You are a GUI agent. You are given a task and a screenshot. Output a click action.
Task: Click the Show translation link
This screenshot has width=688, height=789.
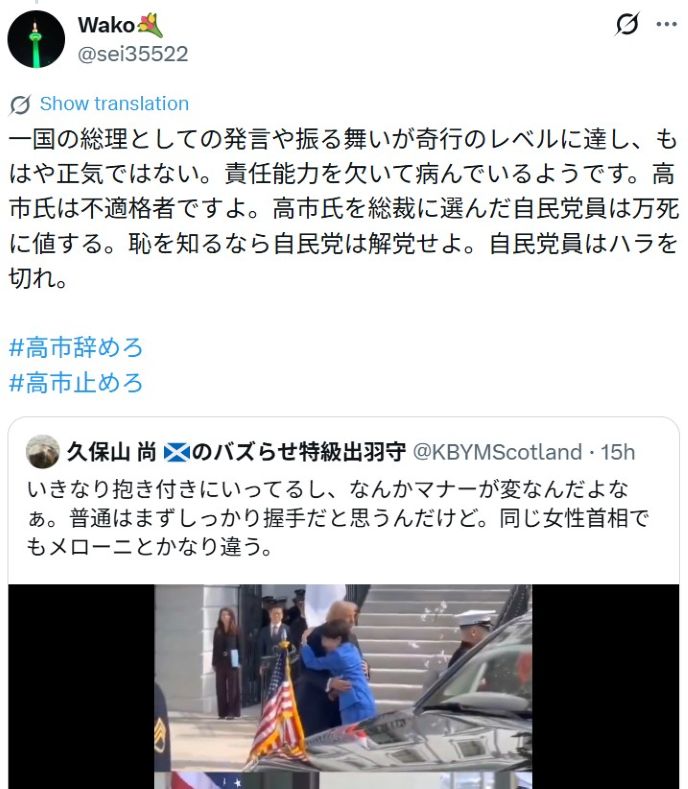114,104
